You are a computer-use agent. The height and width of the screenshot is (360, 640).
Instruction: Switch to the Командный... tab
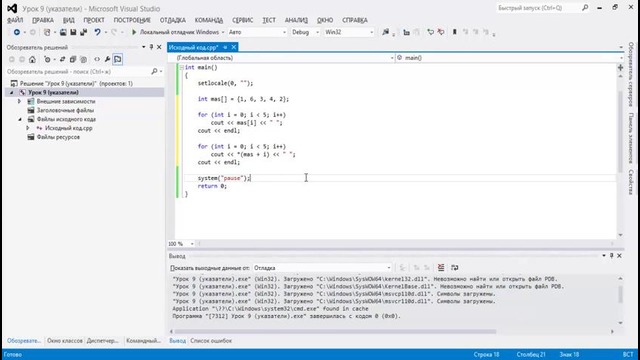(x=143, y=341)
